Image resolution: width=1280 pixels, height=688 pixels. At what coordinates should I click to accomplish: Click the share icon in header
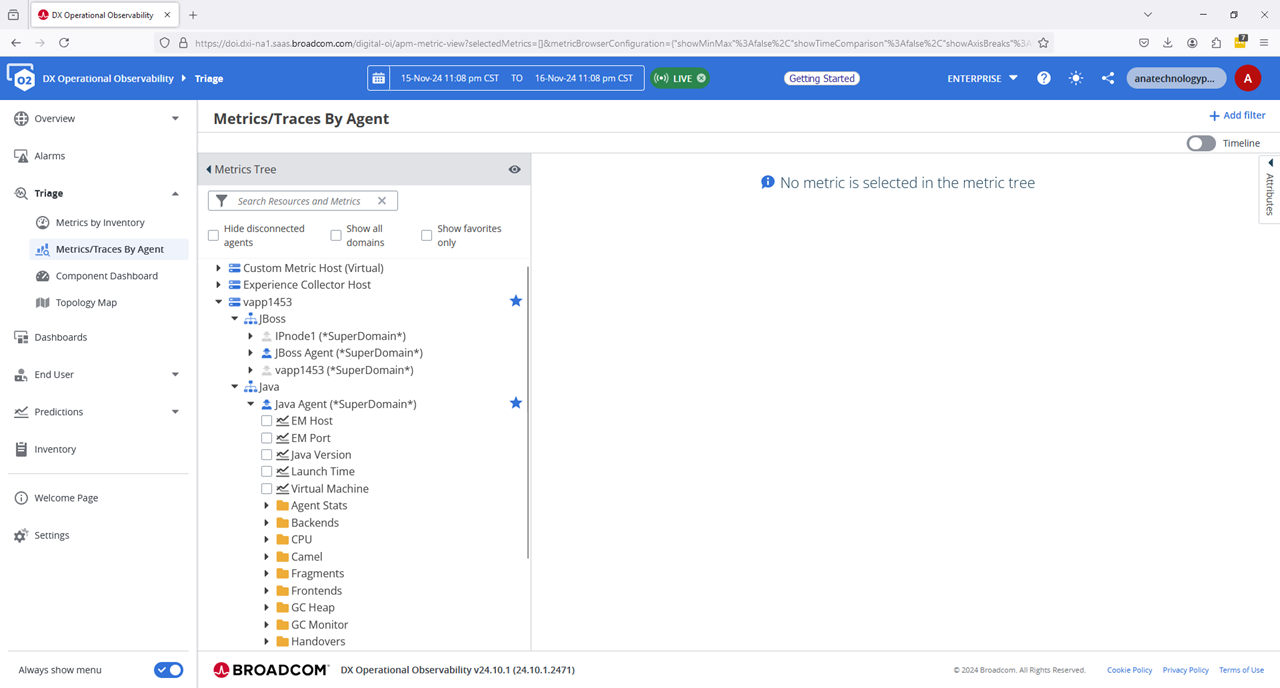[x=1107, y=78]
